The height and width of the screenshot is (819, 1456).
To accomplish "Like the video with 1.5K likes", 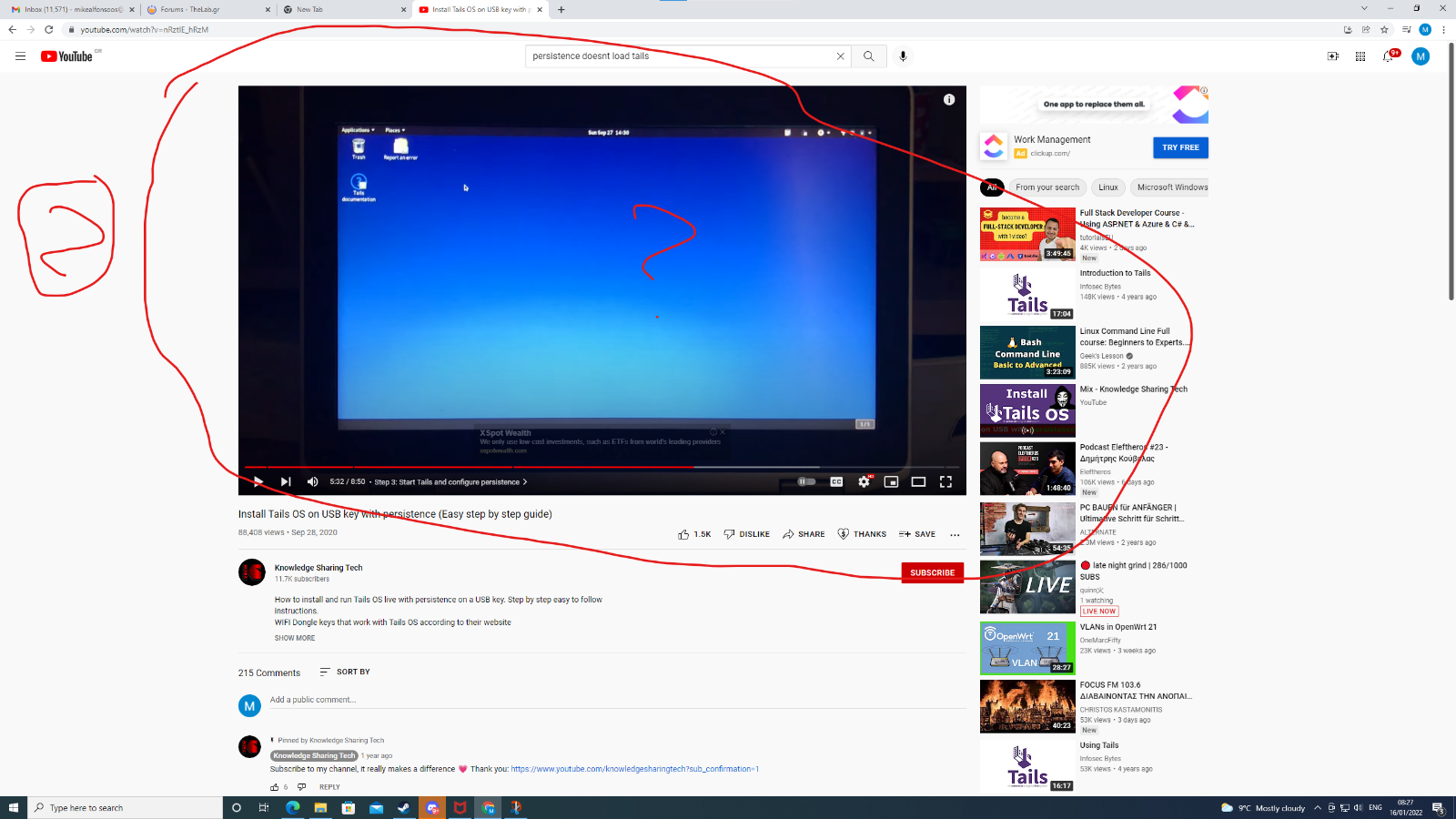I will (694, 534).
